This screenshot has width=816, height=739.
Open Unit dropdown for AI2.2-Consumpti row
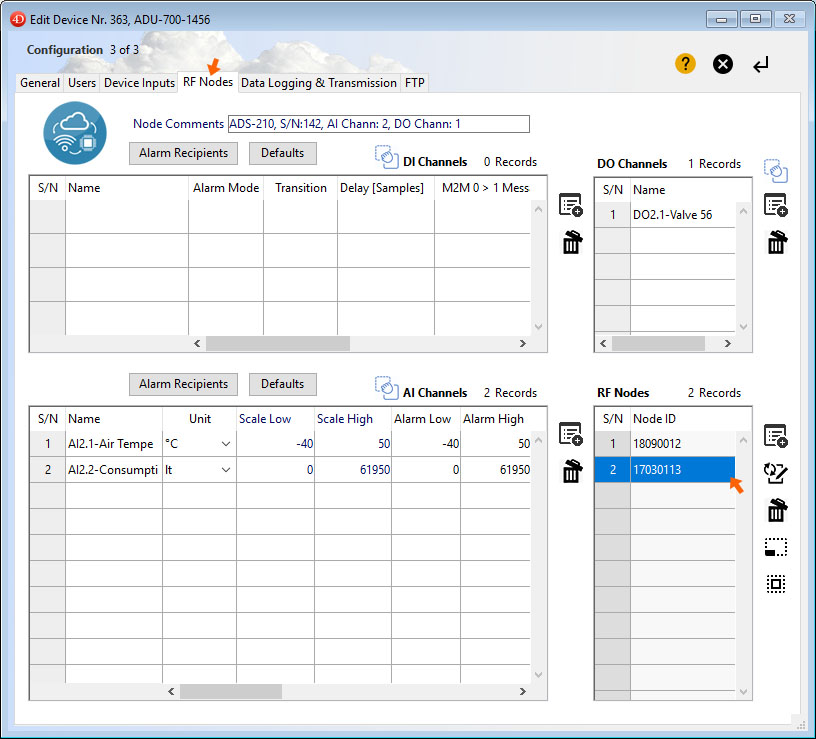226,470
